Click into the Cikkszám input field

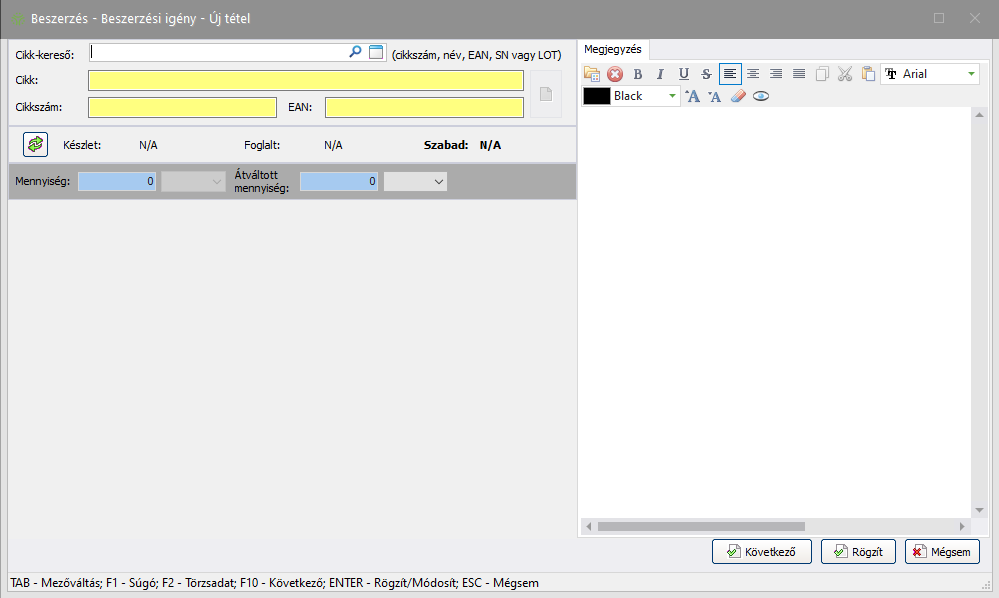[182, 107]
